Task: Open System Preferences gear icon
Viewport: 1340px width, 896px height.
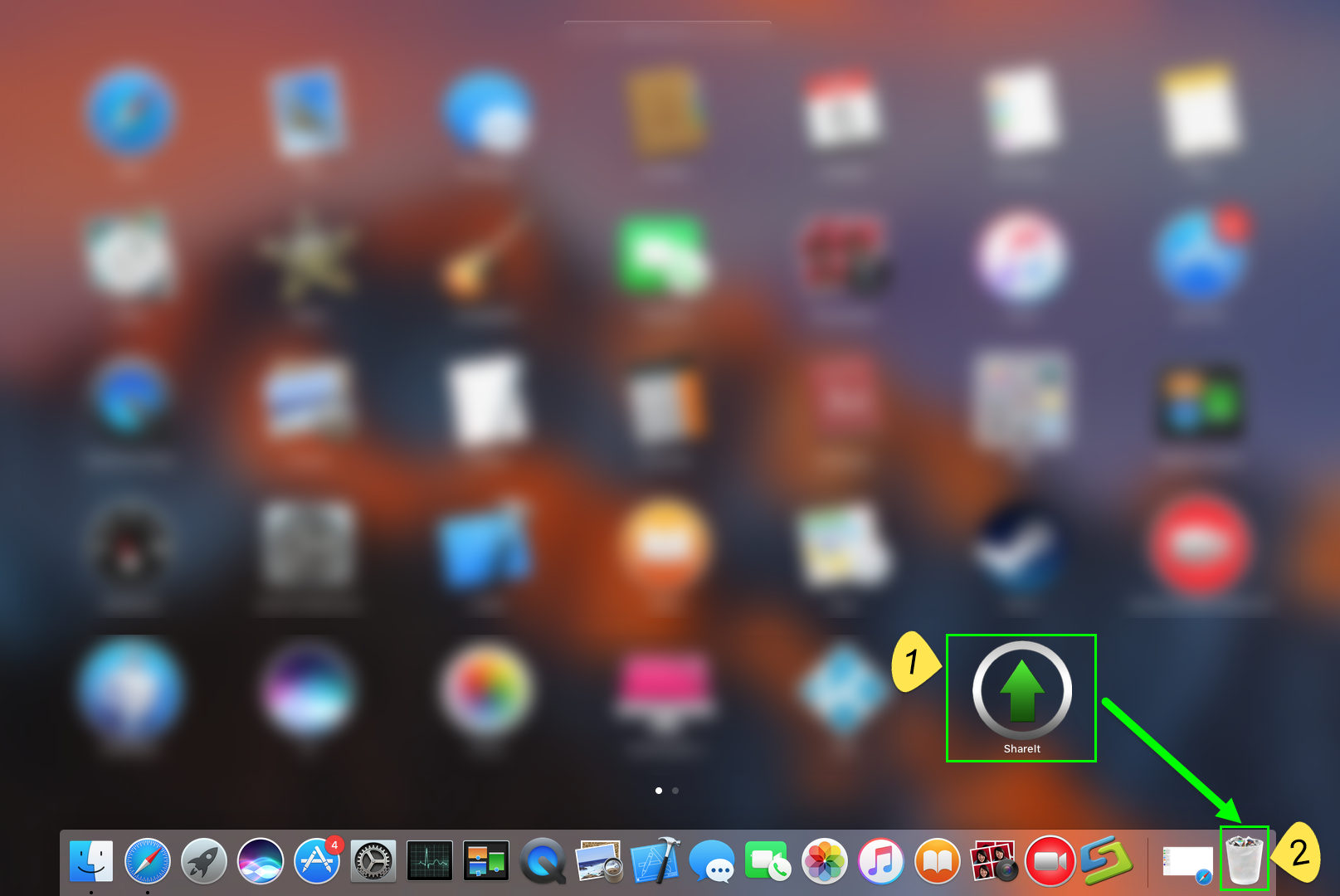Action: (x=372, y=861)
